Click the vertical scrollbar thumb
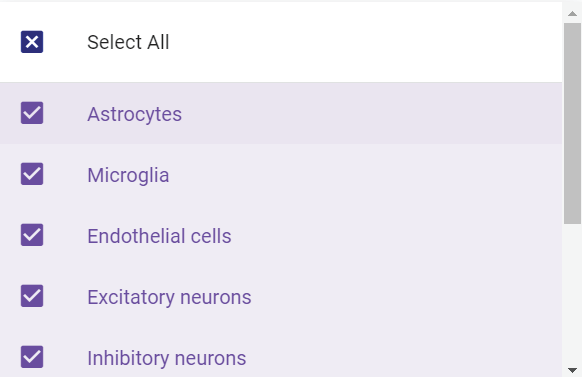The height and width of the screenshot is (377, 582). click(572, 124)
